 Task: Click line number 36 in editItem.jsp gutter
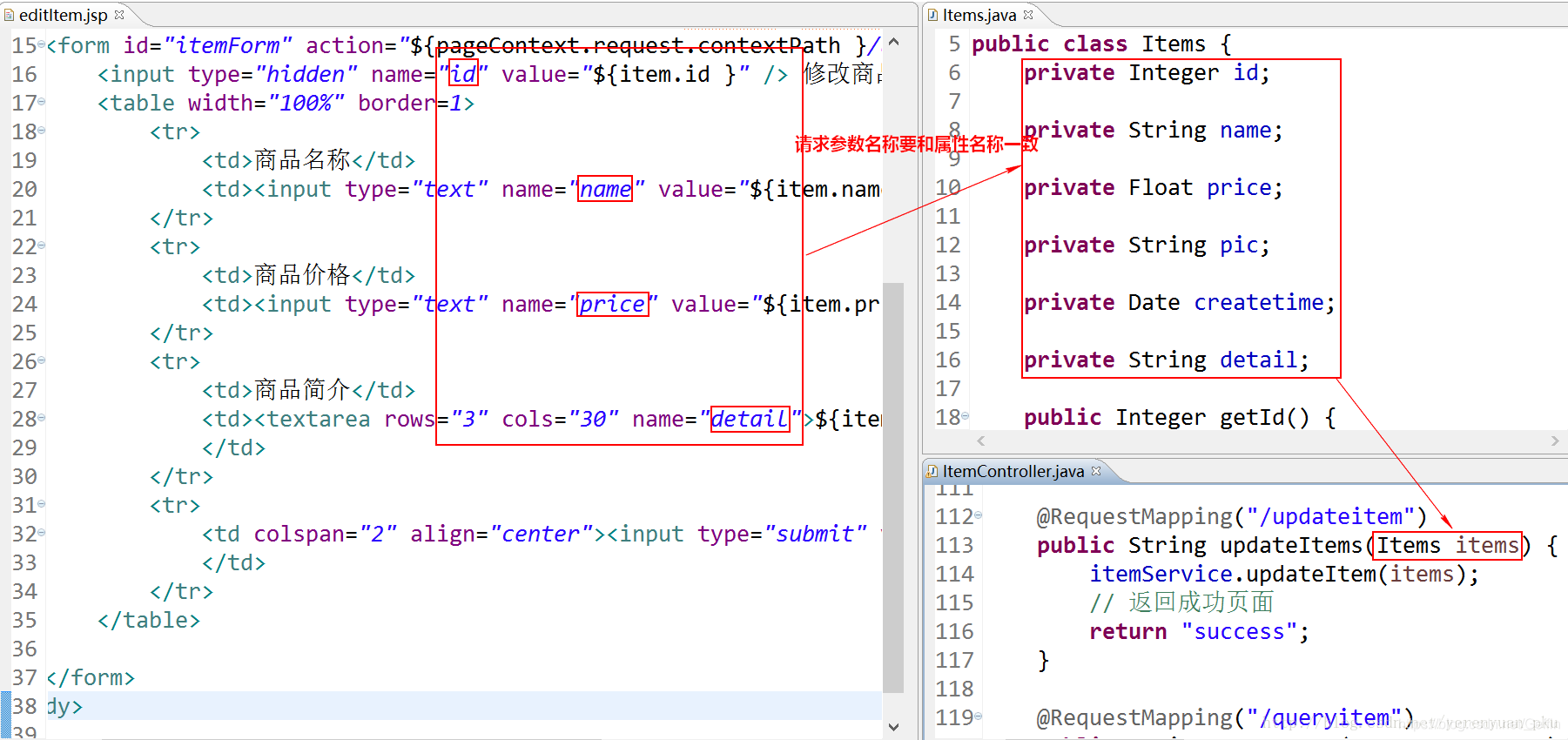[24, 649]
